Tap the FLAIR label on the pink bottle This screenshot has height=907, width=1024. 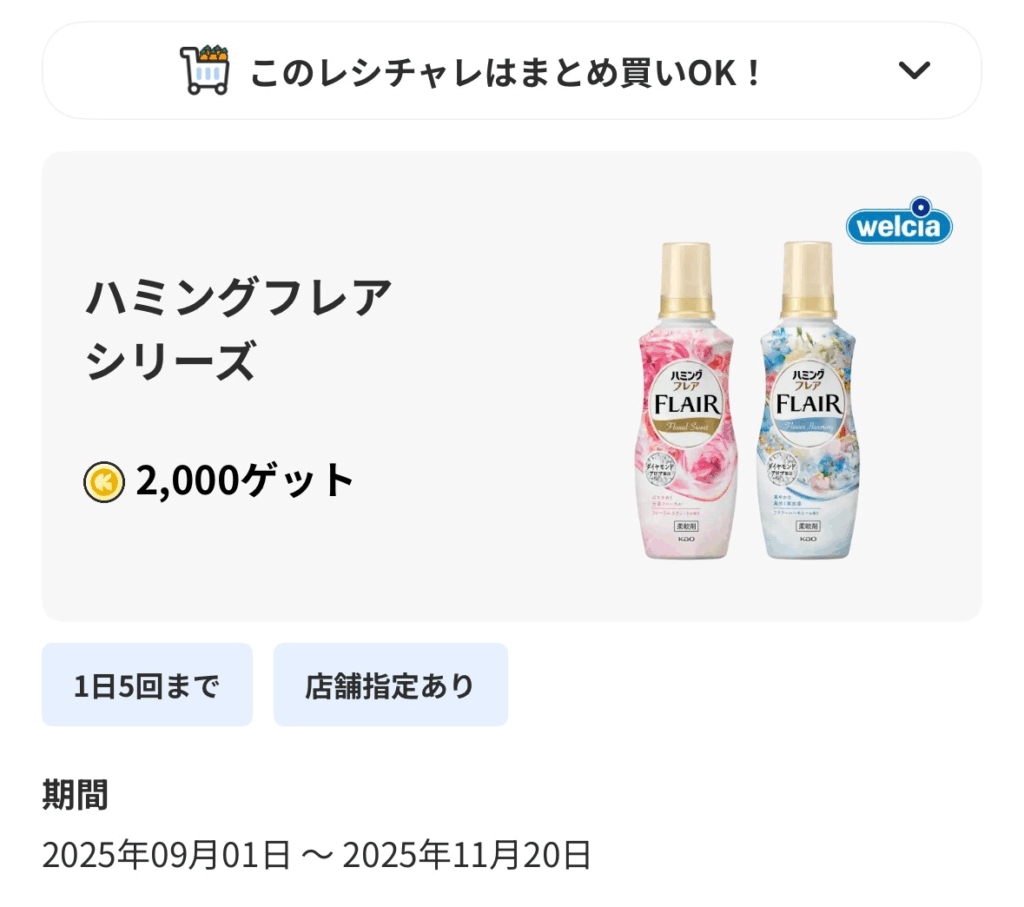click(x=687, y=404)
